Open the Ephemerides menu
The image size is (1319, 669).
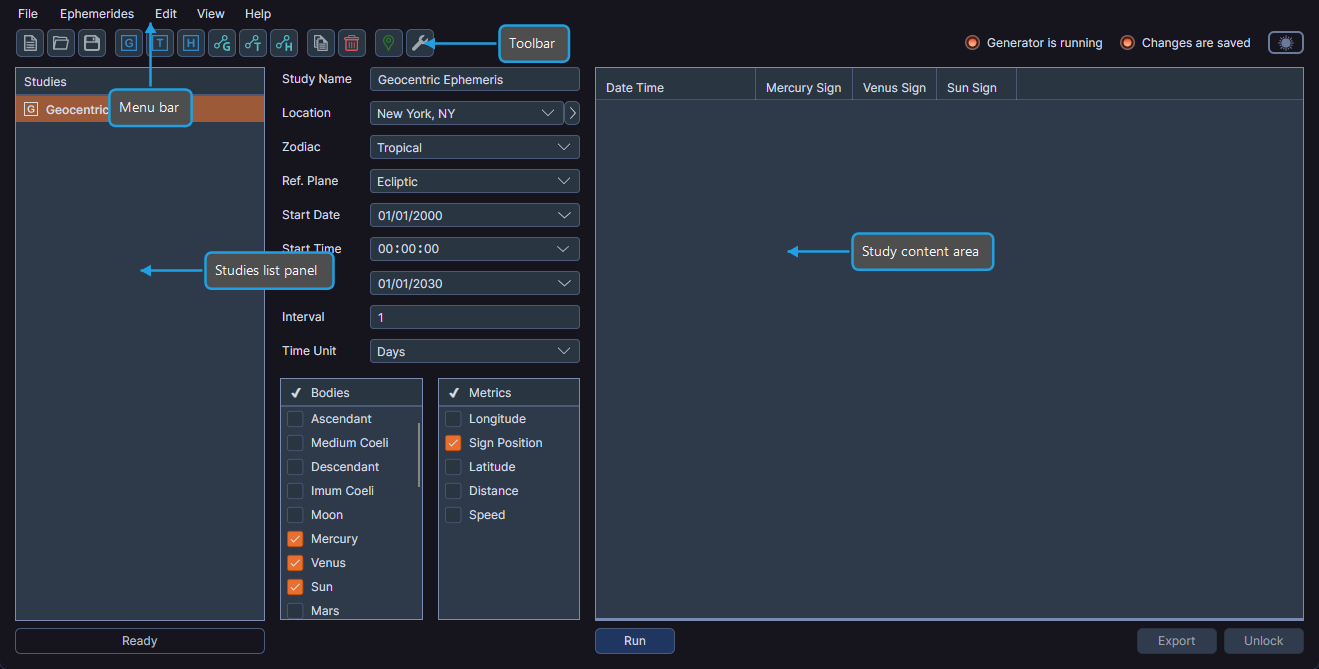pyautogui.click(x=97, y=14)
